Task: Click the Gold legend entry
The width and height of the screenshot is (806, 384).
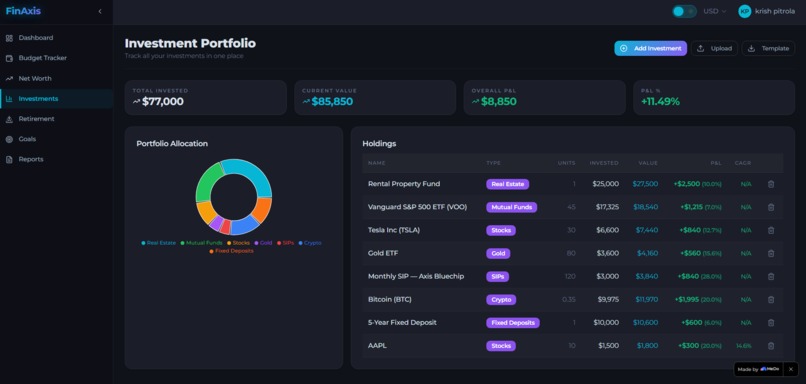Action: click(263, 243)
